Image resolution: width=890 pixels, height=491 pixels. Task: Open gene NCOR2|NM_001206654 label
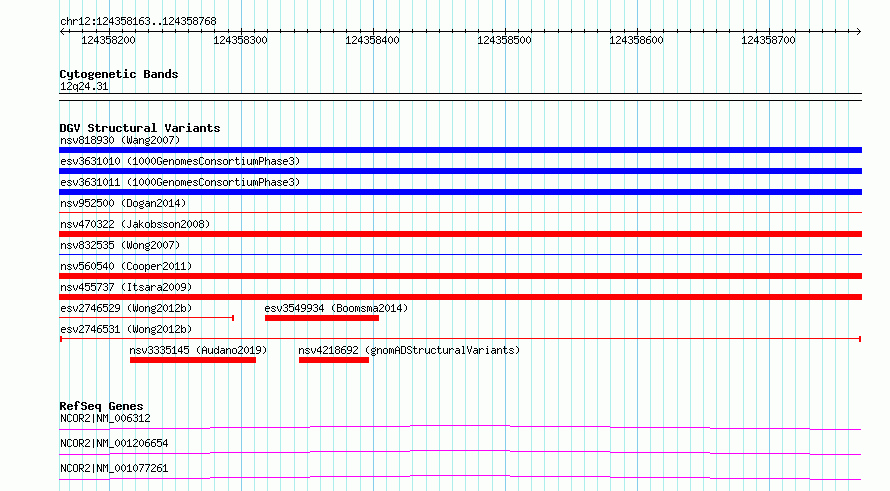(114, 443)
